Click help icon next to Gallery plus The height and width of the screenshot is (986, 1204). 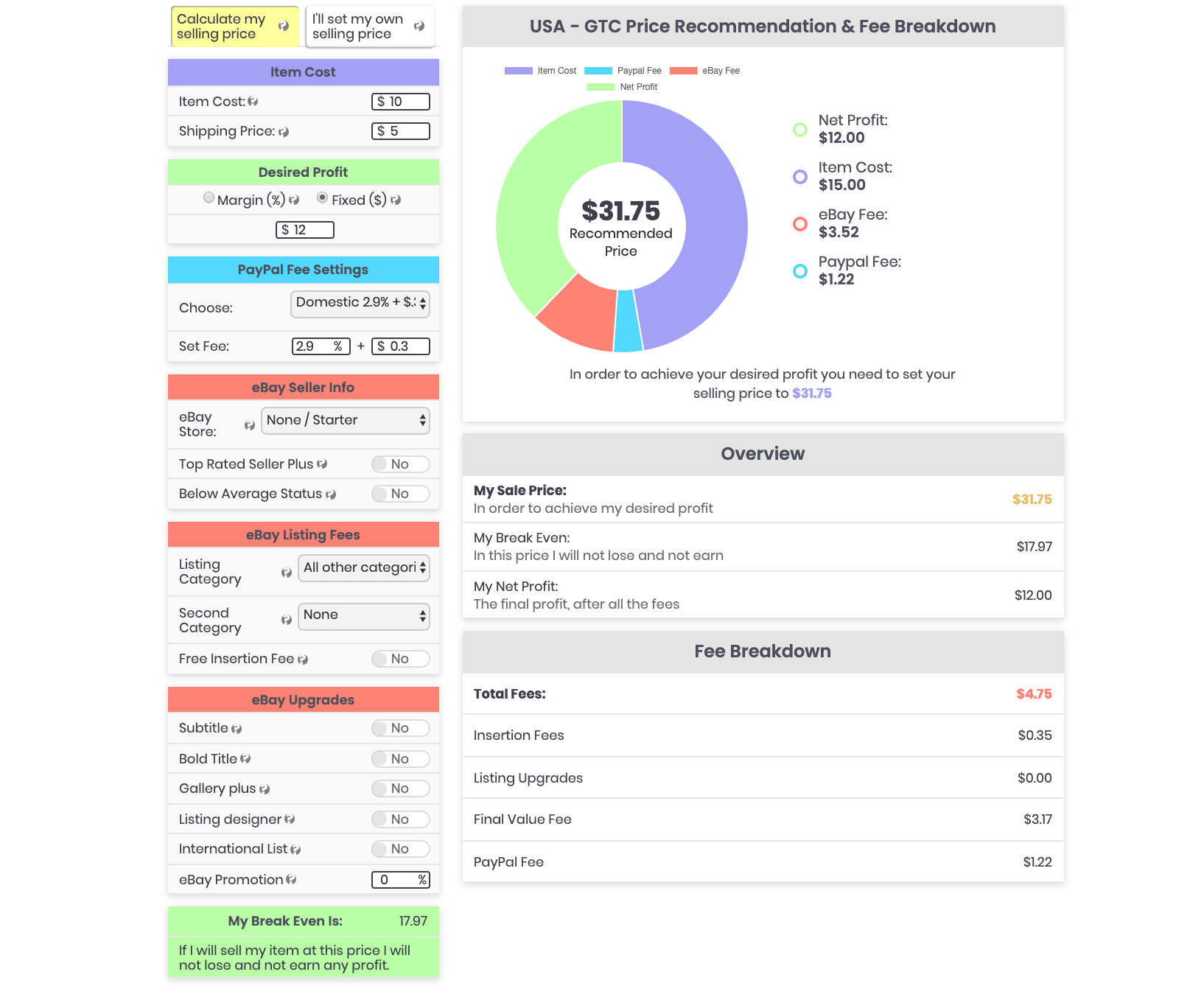265,789
